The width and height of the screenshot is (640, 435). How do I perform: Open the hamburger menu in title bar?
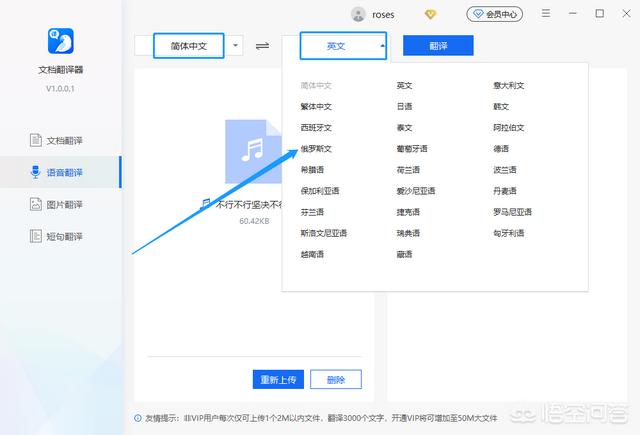pyautogui.click(x=545, y=15)
